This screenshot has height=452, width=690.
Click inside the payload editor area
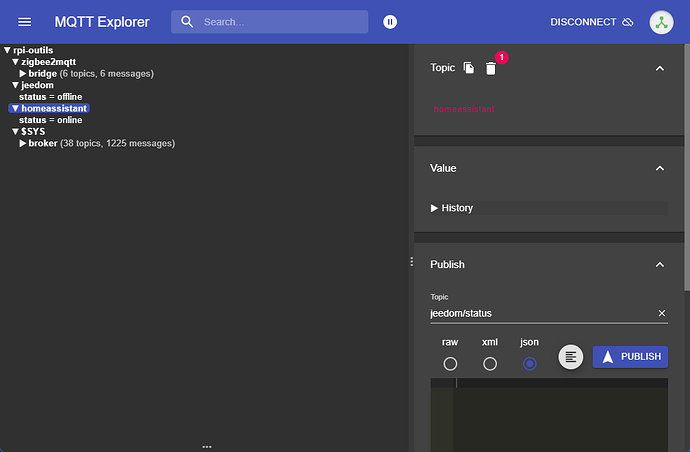[x=549, y=415]
